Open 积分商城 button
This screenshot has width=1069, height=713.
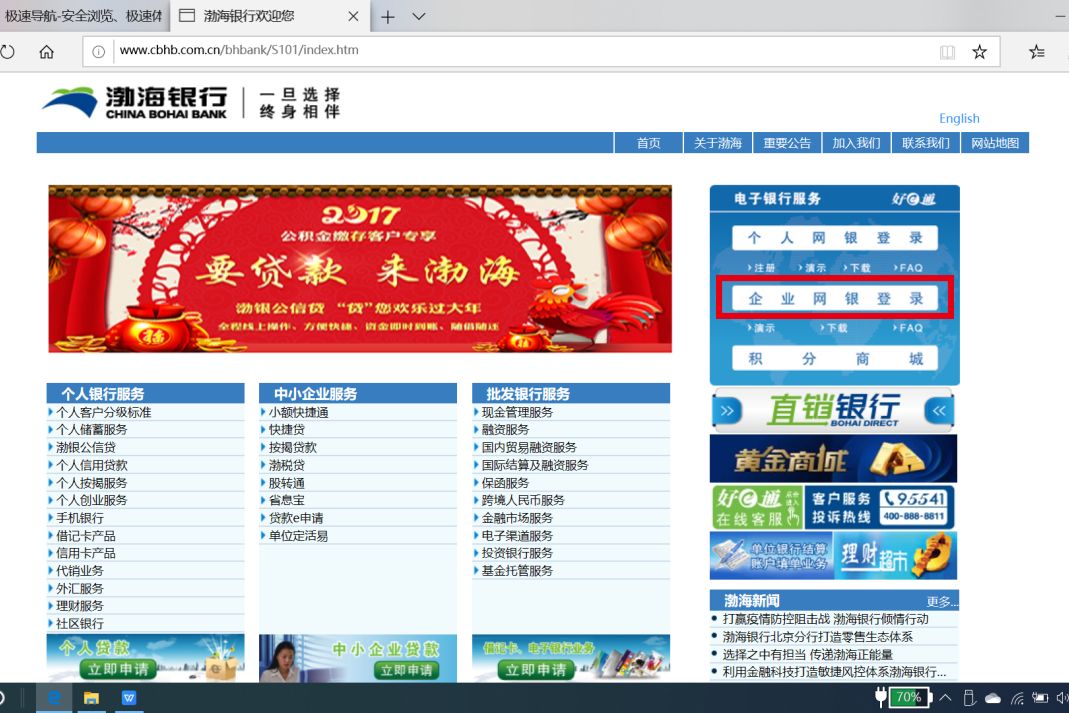834,359
